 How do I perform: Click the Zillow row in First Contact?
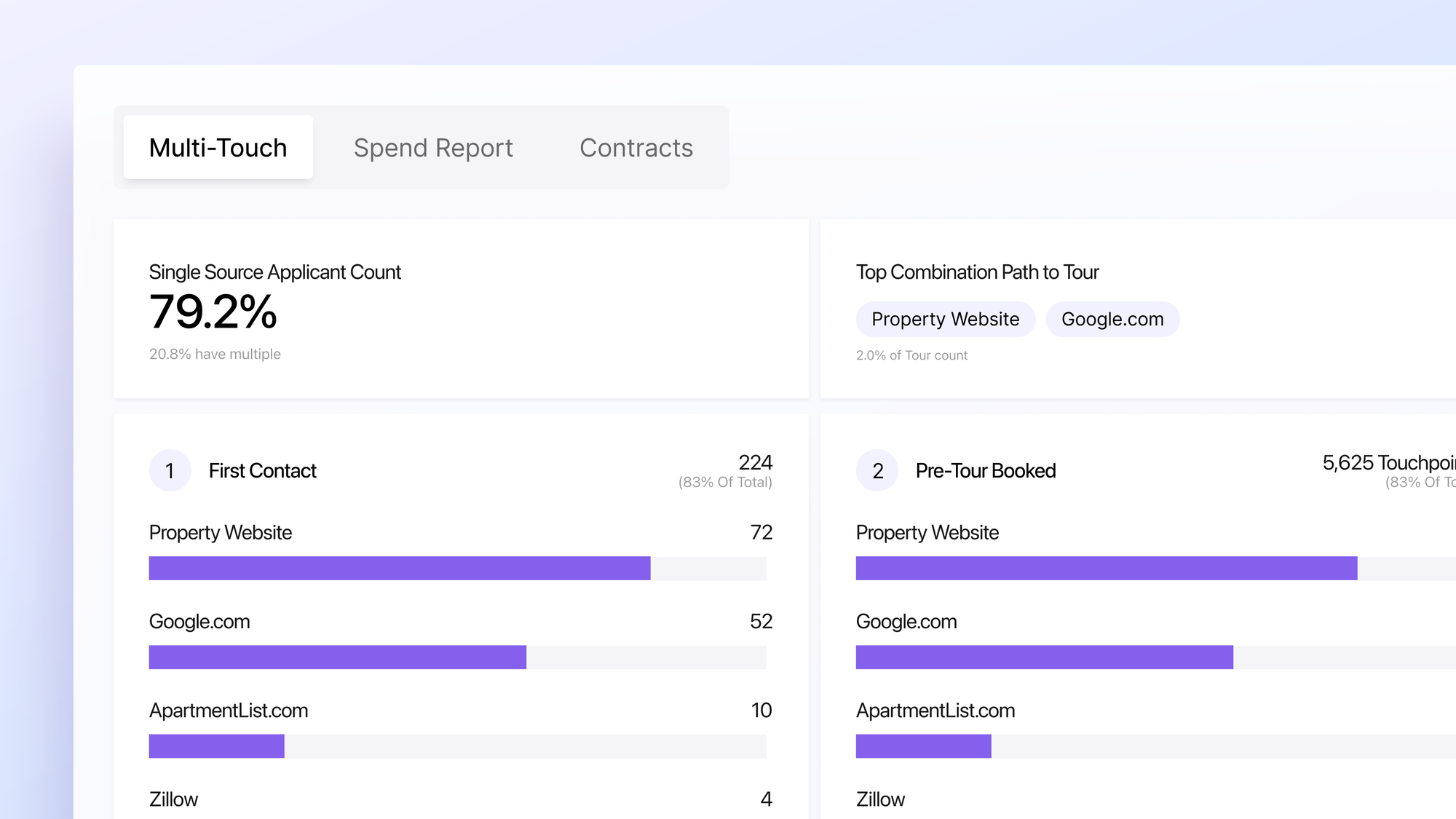pyautogui.click(x=173, y=799)
